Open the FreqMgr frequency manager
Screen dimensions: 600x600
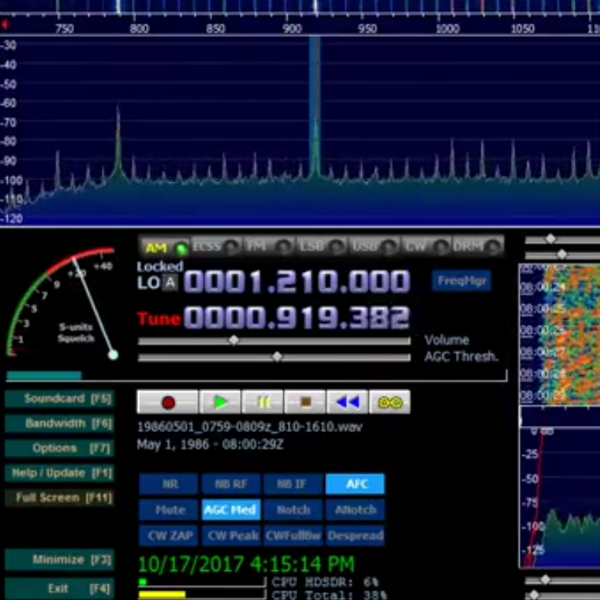(462, 281)
